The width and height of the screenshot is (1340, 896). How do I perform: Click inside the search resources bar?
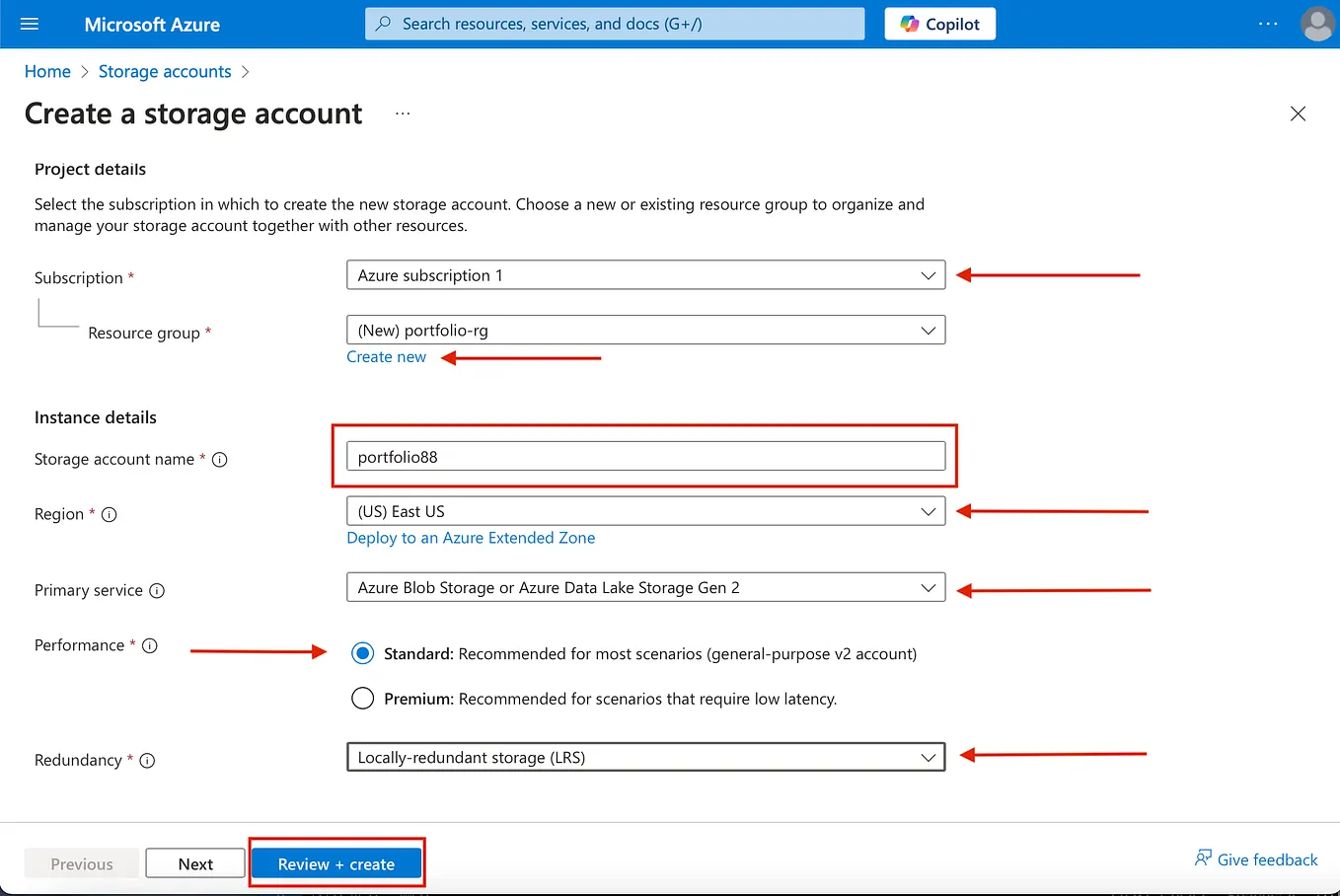tap(614, 23)
